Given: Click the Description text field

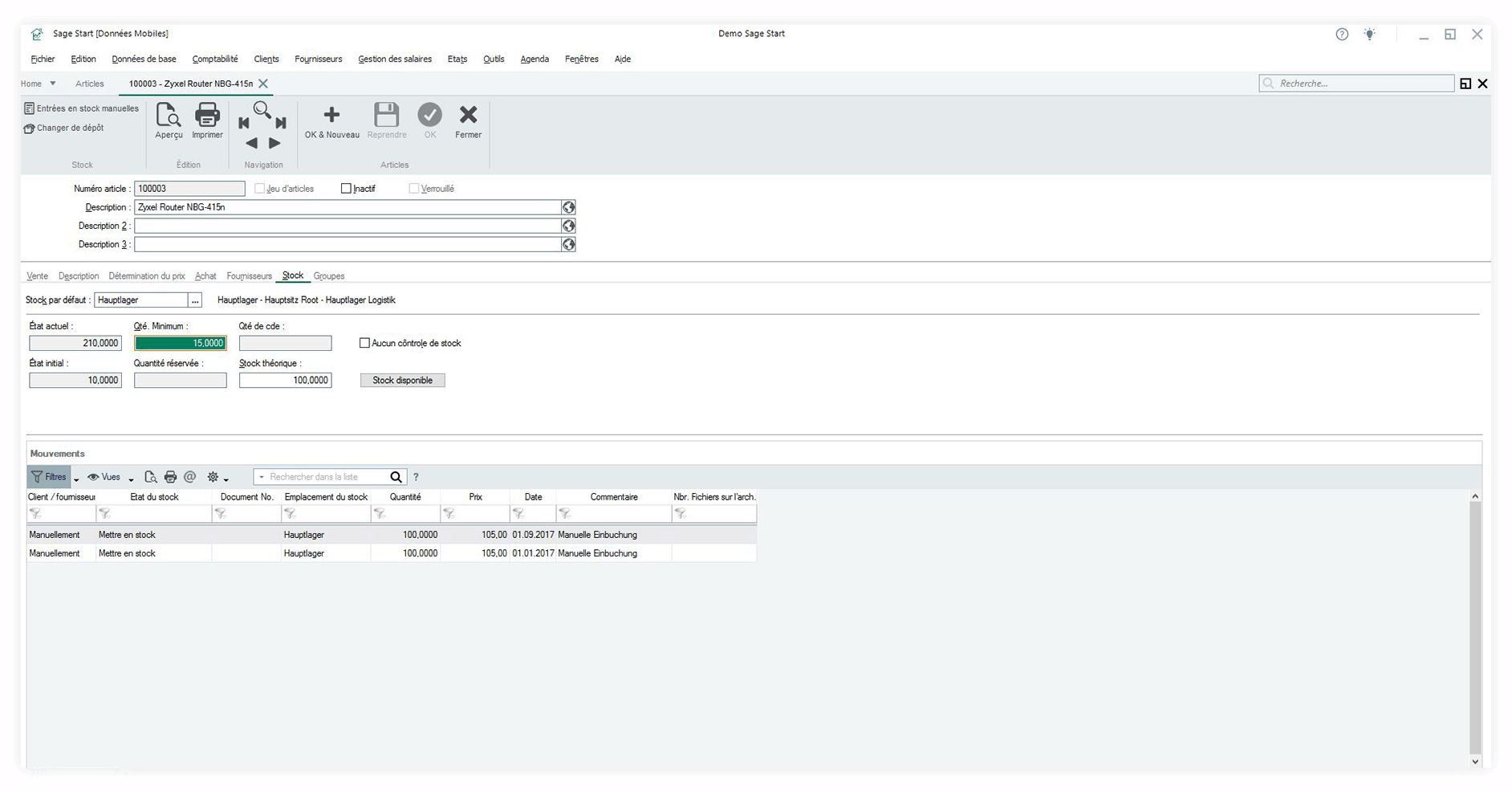Looking at the screenshot, I should (348, 207).
